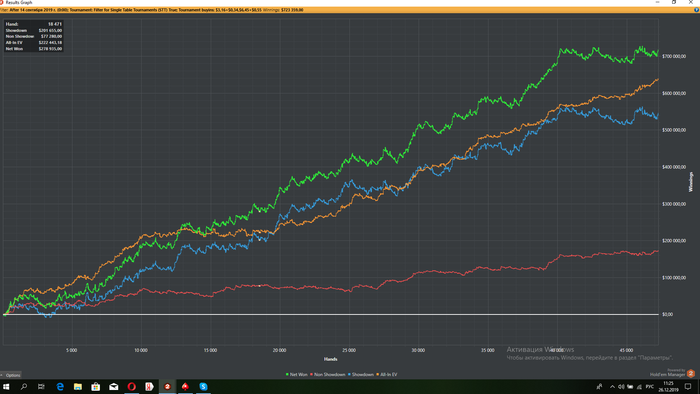The height and width of the screenshot is (394, 700).
Task: Select the Net Won value in stats box
Action: (x=50, y=49)
